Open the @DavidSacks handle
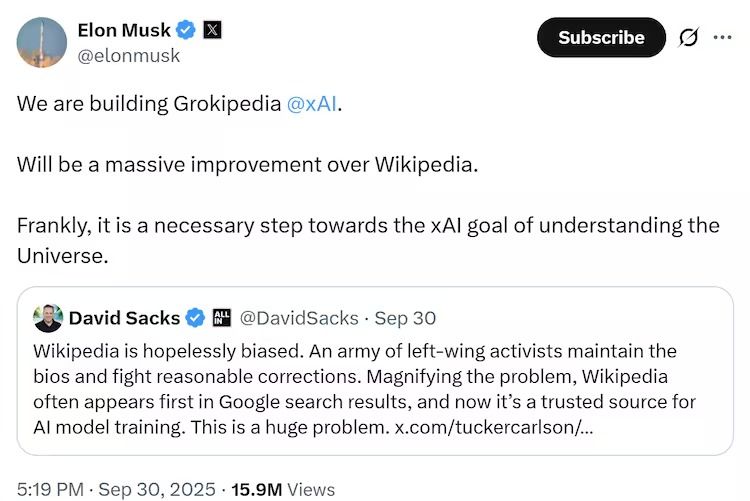 [x=298, y=318]
